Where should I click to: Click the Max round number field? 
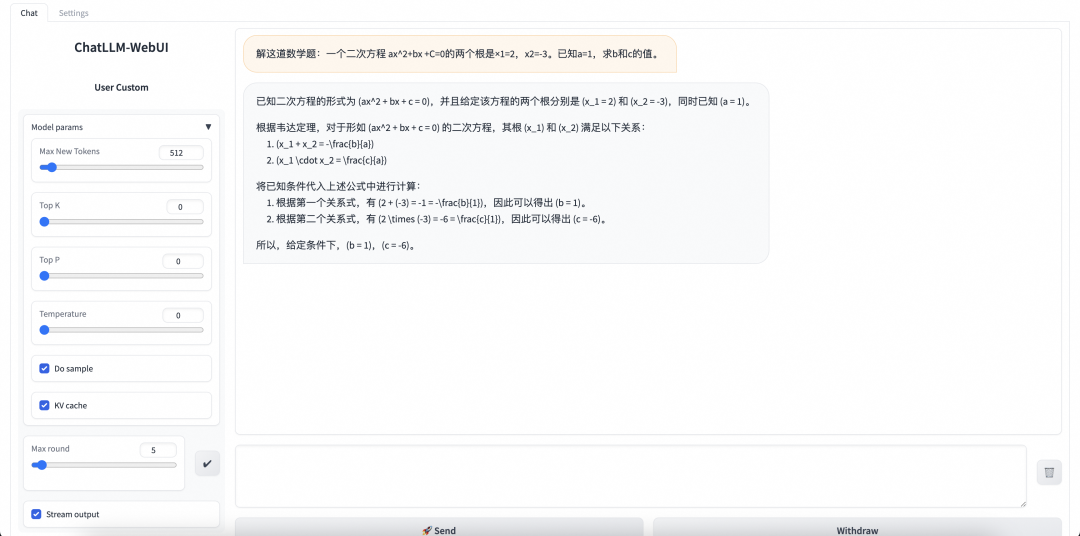(x=158, y=451)
